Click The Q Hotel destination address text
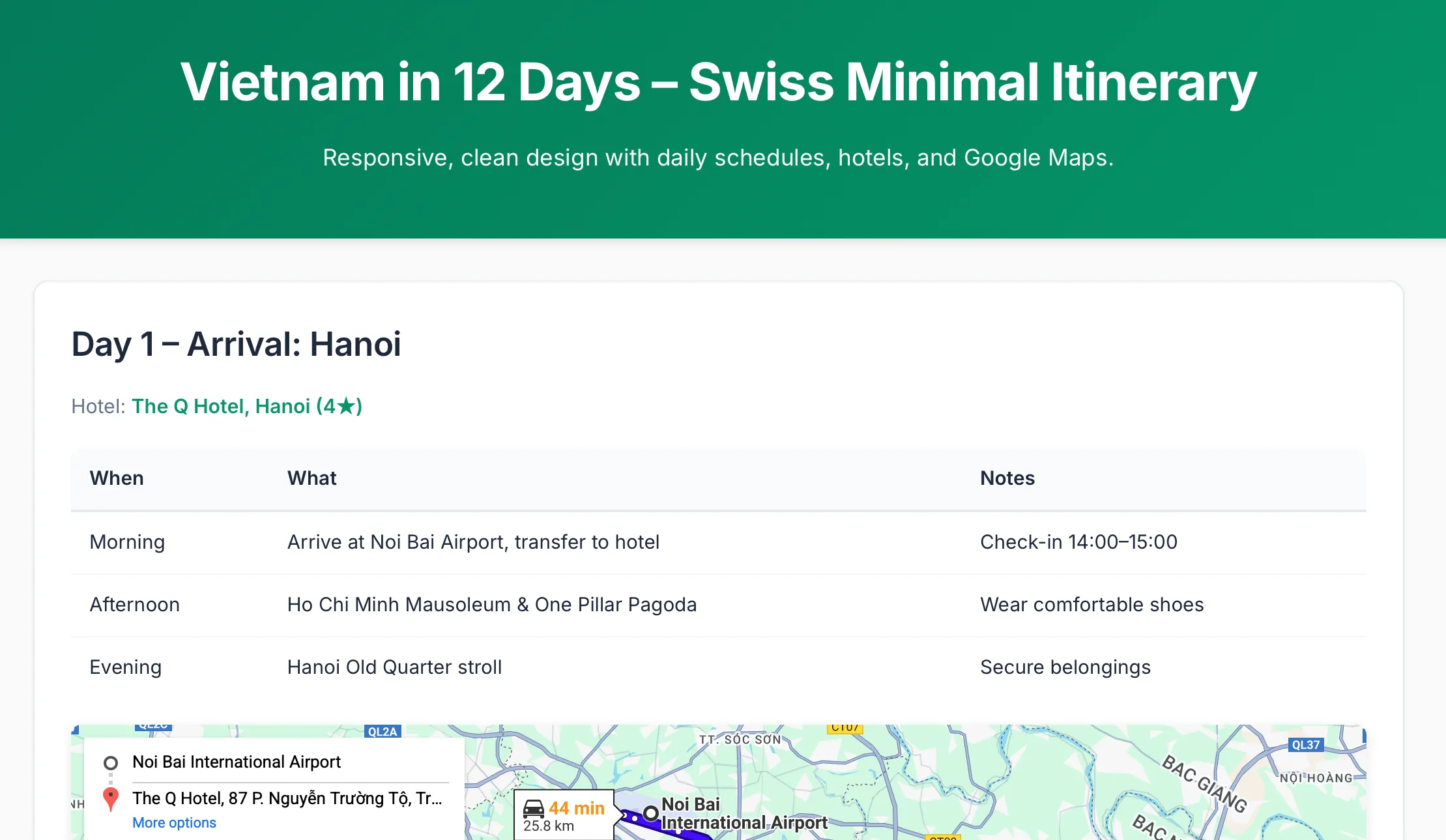 [287, 798]
